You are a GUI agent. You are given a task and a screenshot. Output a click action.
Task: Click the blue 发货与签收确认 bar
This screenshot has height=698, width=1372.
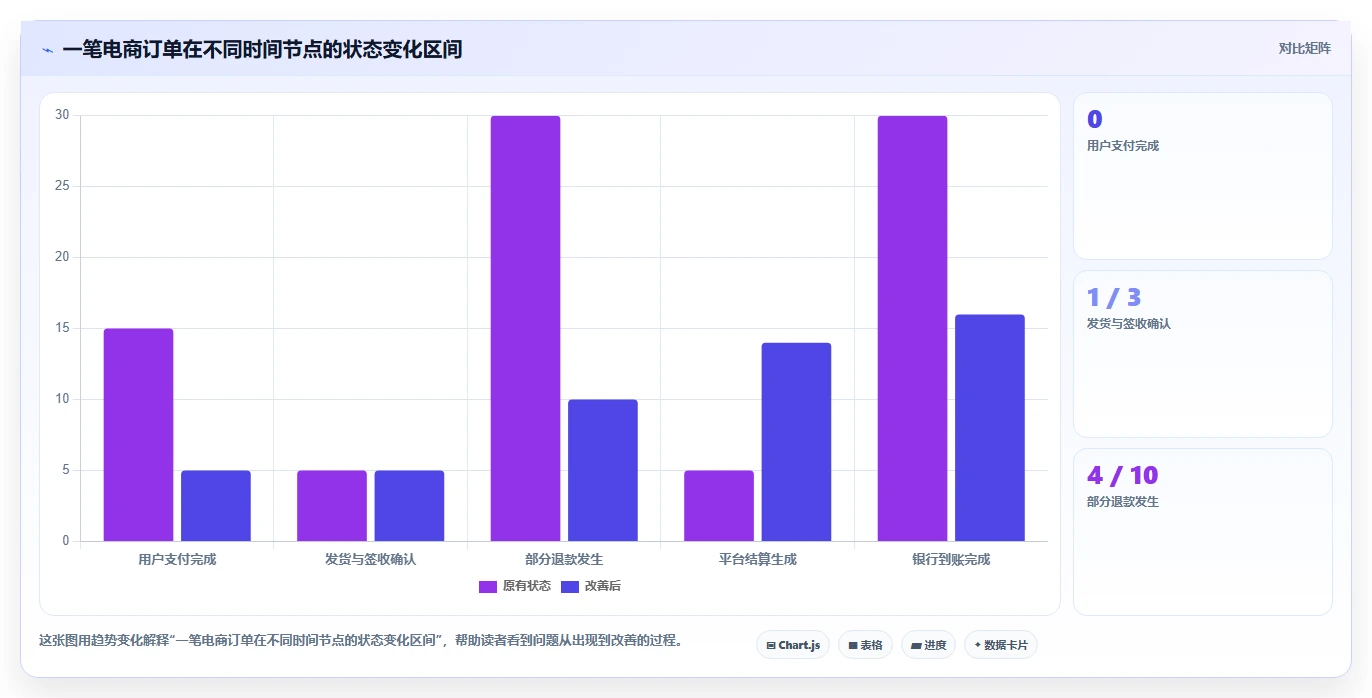[409, 506]
